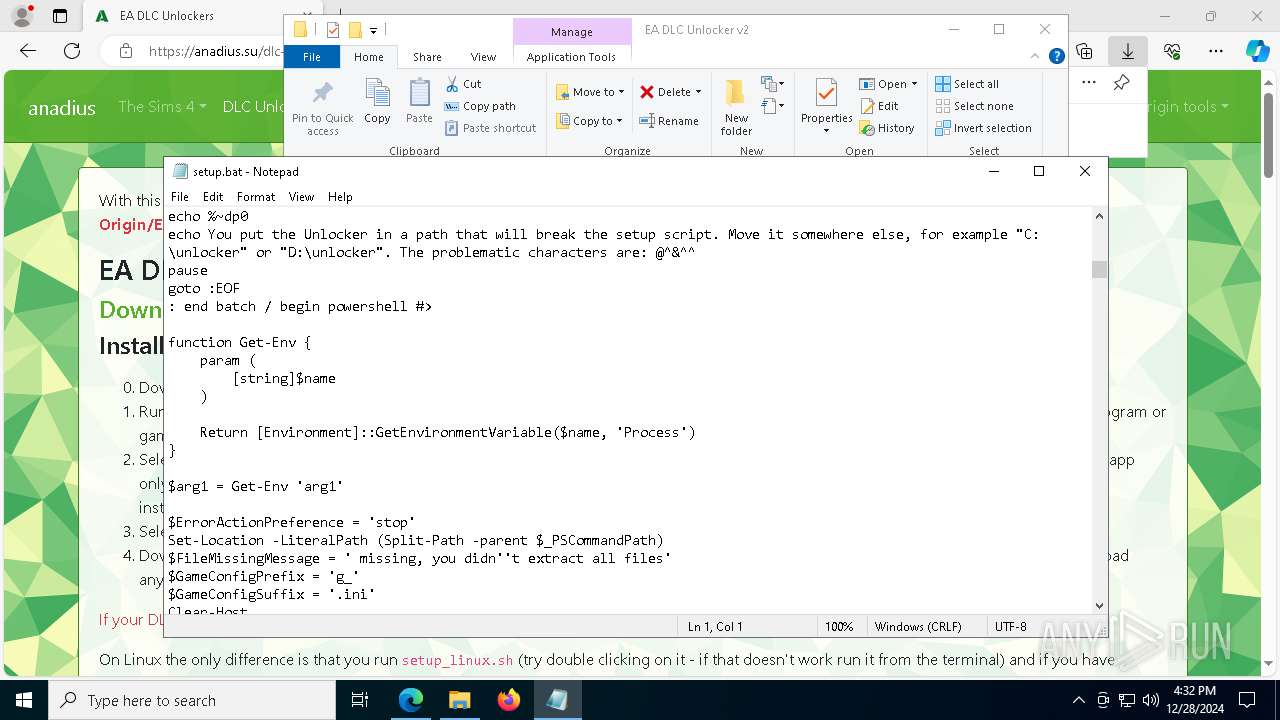Click taskbar search box
Viewport: 1280px width, 720px height.
tap(192, 700)
